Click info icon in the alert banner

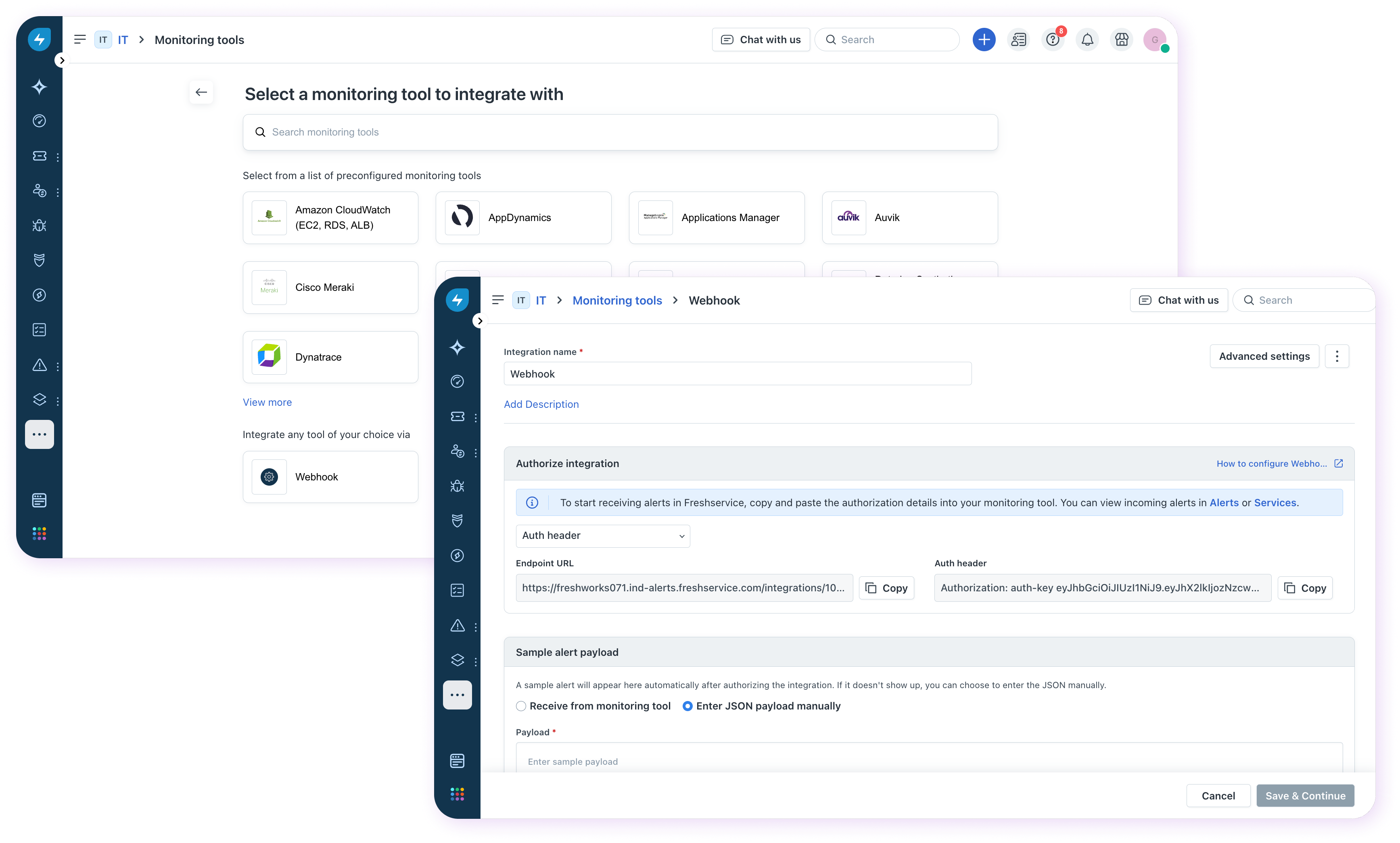click(x=532, y=503)
